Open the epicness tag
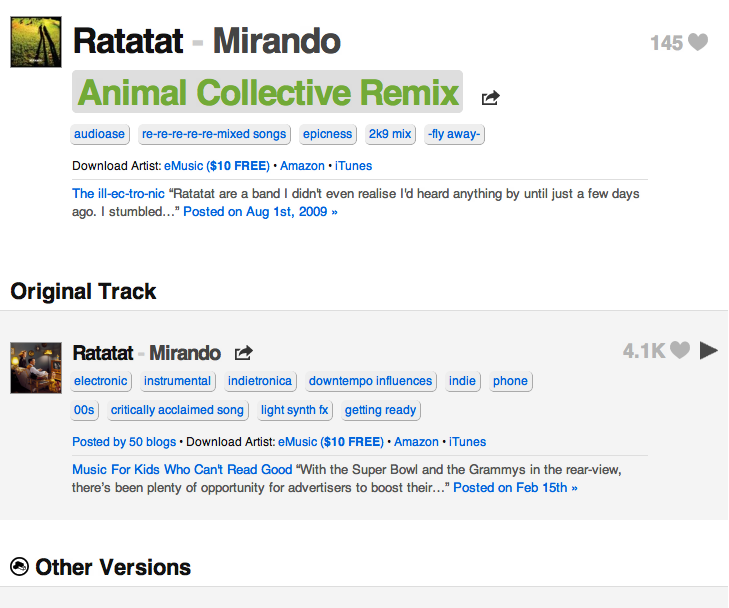The width and height of the screenshot is (729, 608). 327,134
